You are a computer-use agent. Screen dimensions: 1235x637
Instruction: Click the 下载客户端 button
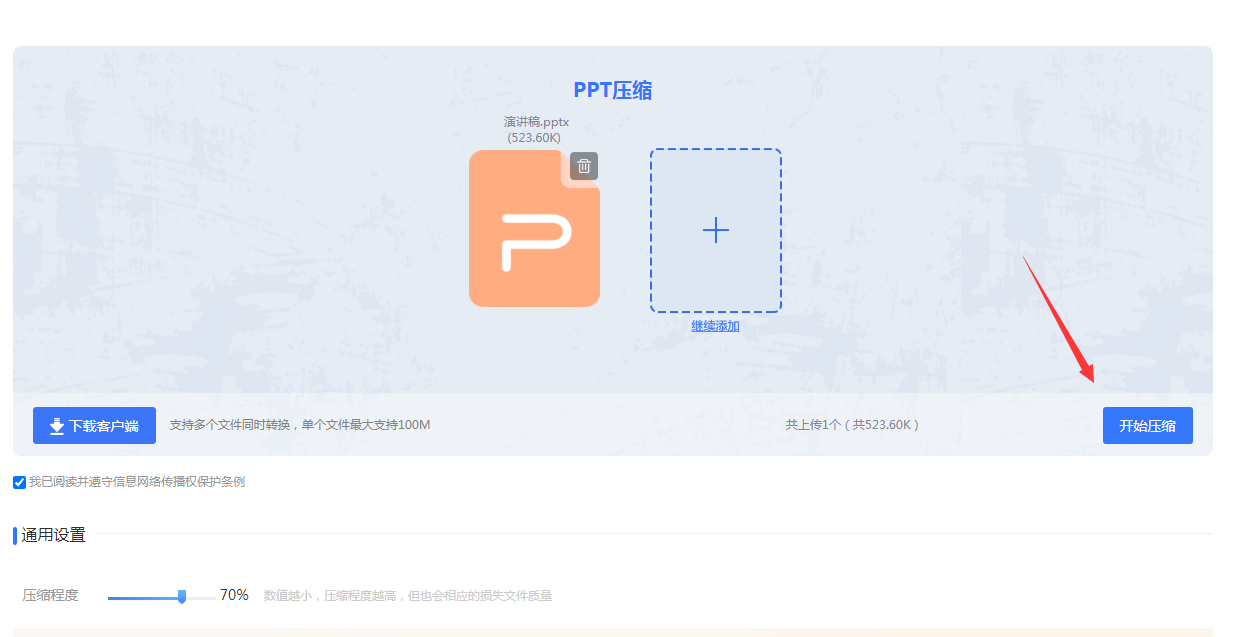click(x=94, y=425)
